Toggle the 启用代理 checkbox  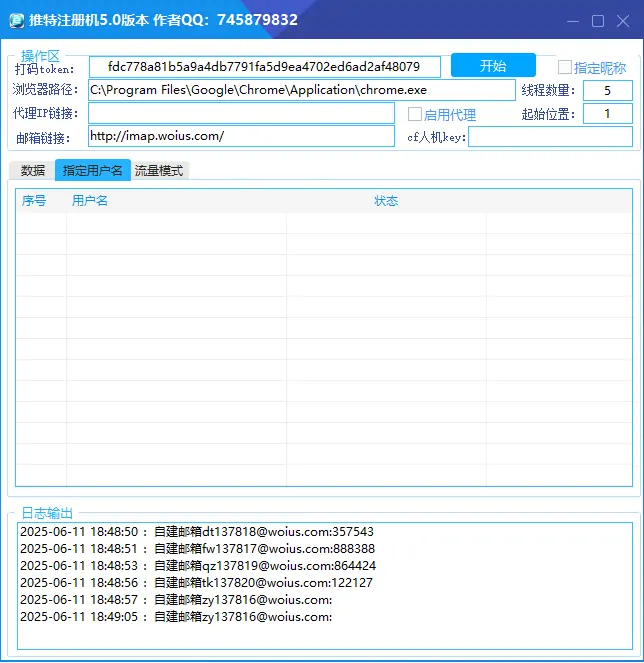pos(414,114)
